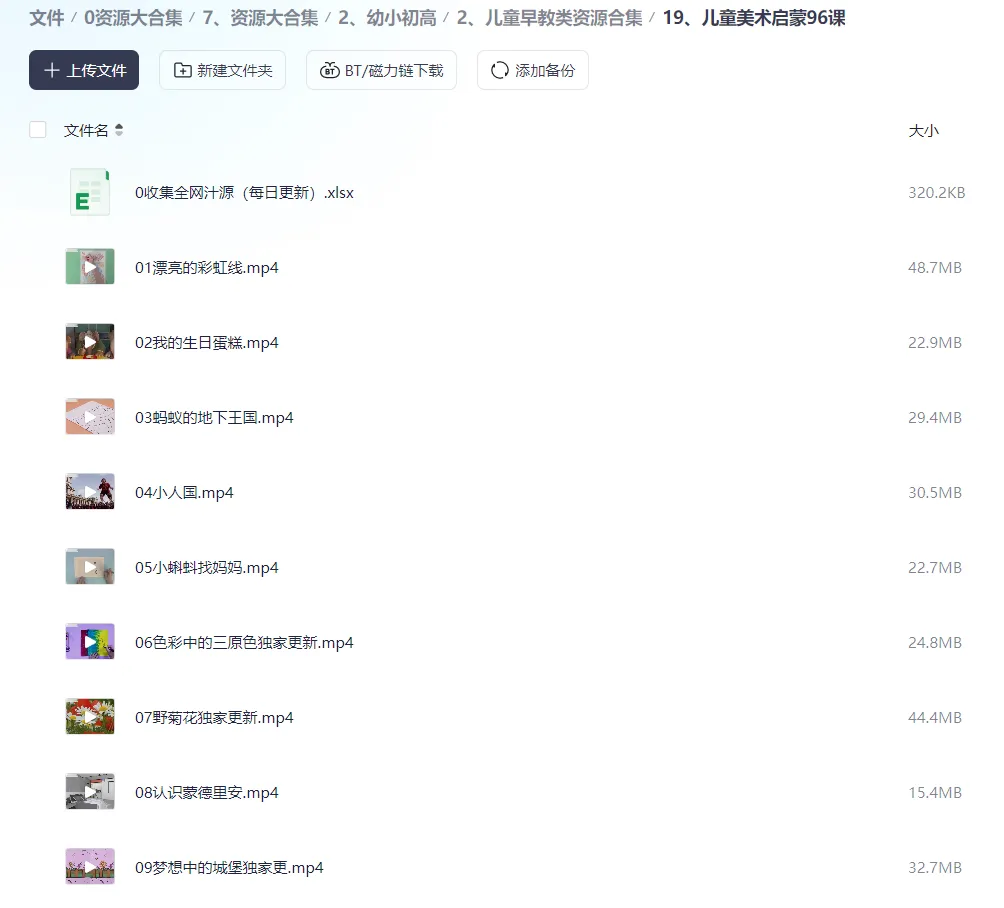Sort files using the 文件名 sort arrows
The width and height of the screenshot is (1004, 908).
point(118,130)
